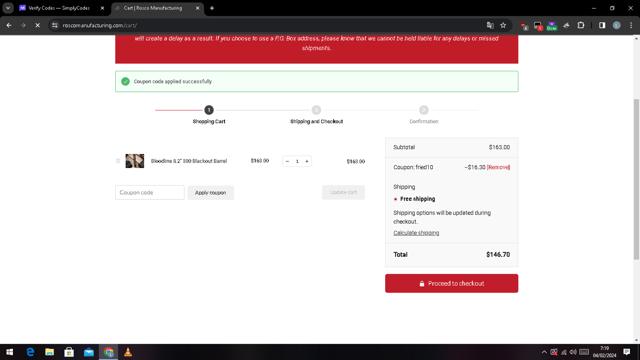
Task: Open the network icon in tray
Action: coord(564,352)
